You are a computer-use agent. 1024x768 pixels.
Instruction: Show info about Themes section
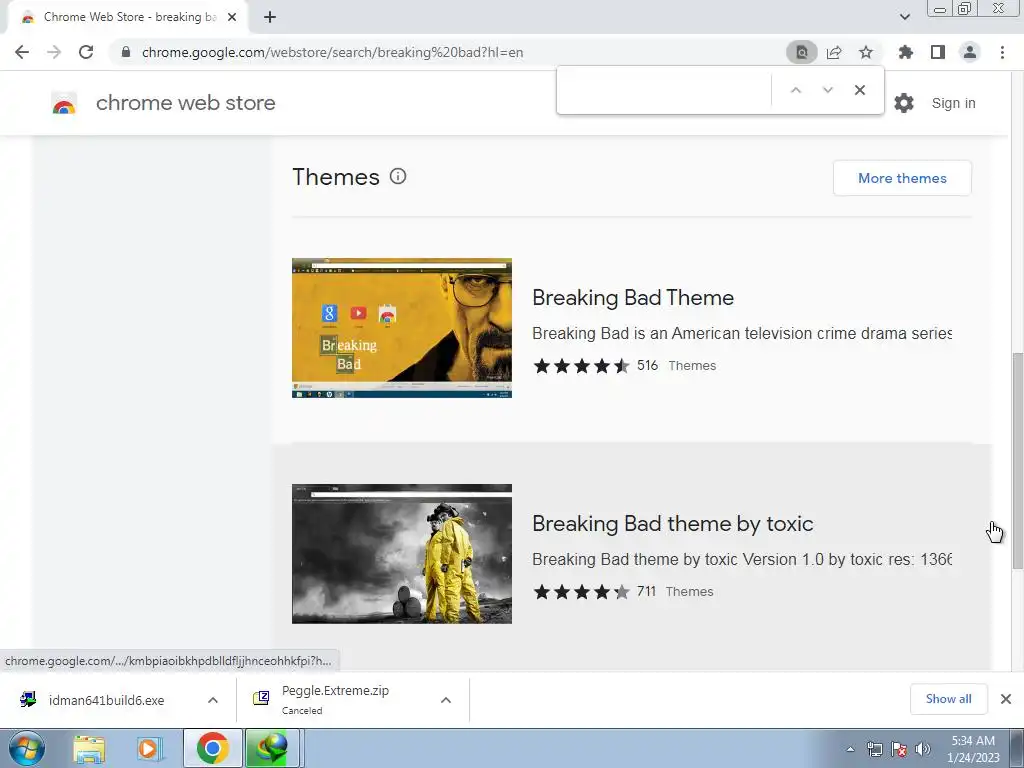[398, 176]
